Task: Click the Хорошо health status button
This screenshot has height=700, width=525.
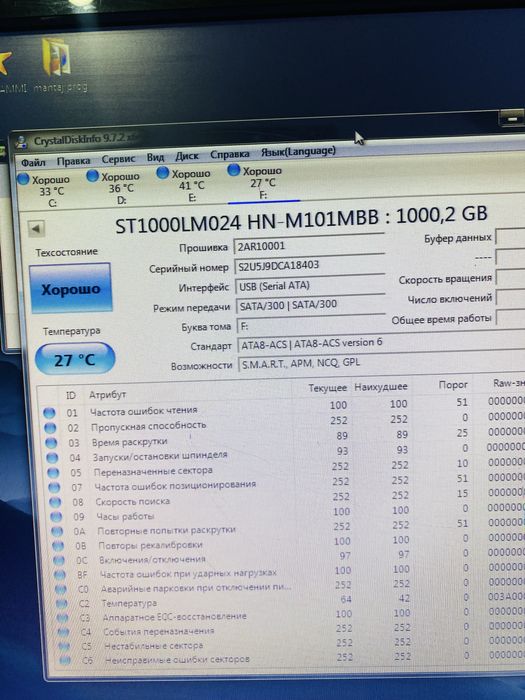Action: click(71, 288)
